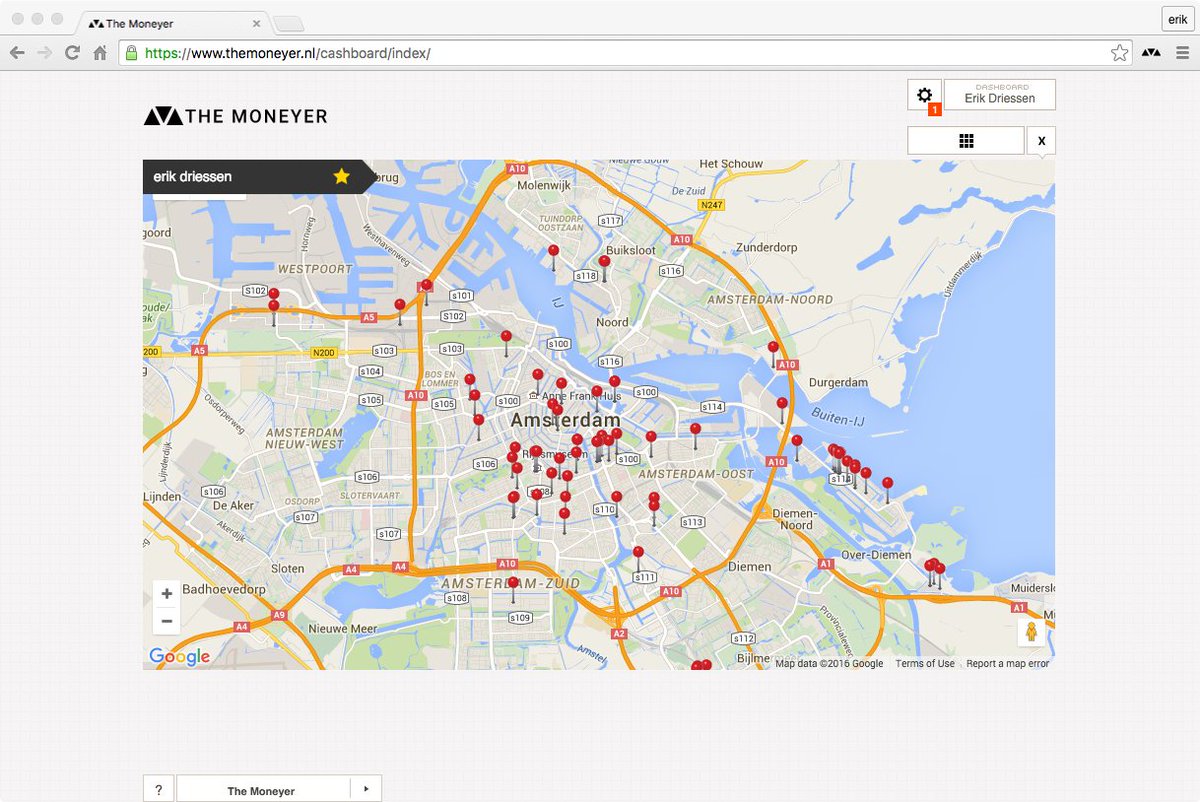Open the Chrome hamburger menu
1200x802 pixels.
click(x=1182, y=53)
